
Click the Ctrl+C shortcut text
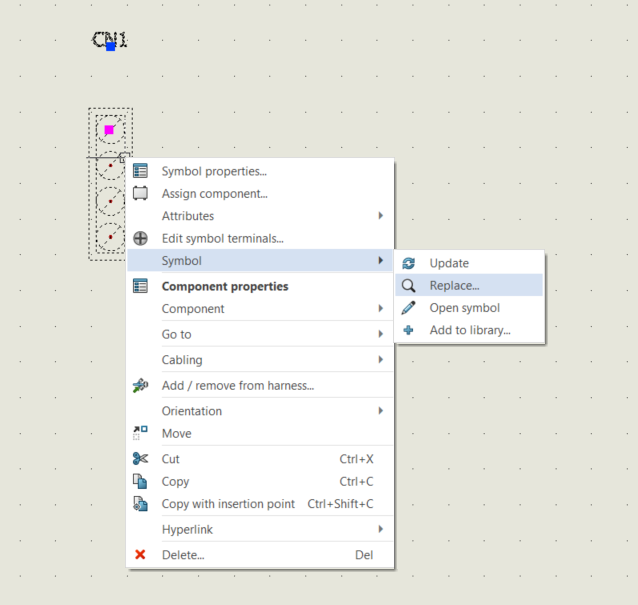[x=356, y=481]
